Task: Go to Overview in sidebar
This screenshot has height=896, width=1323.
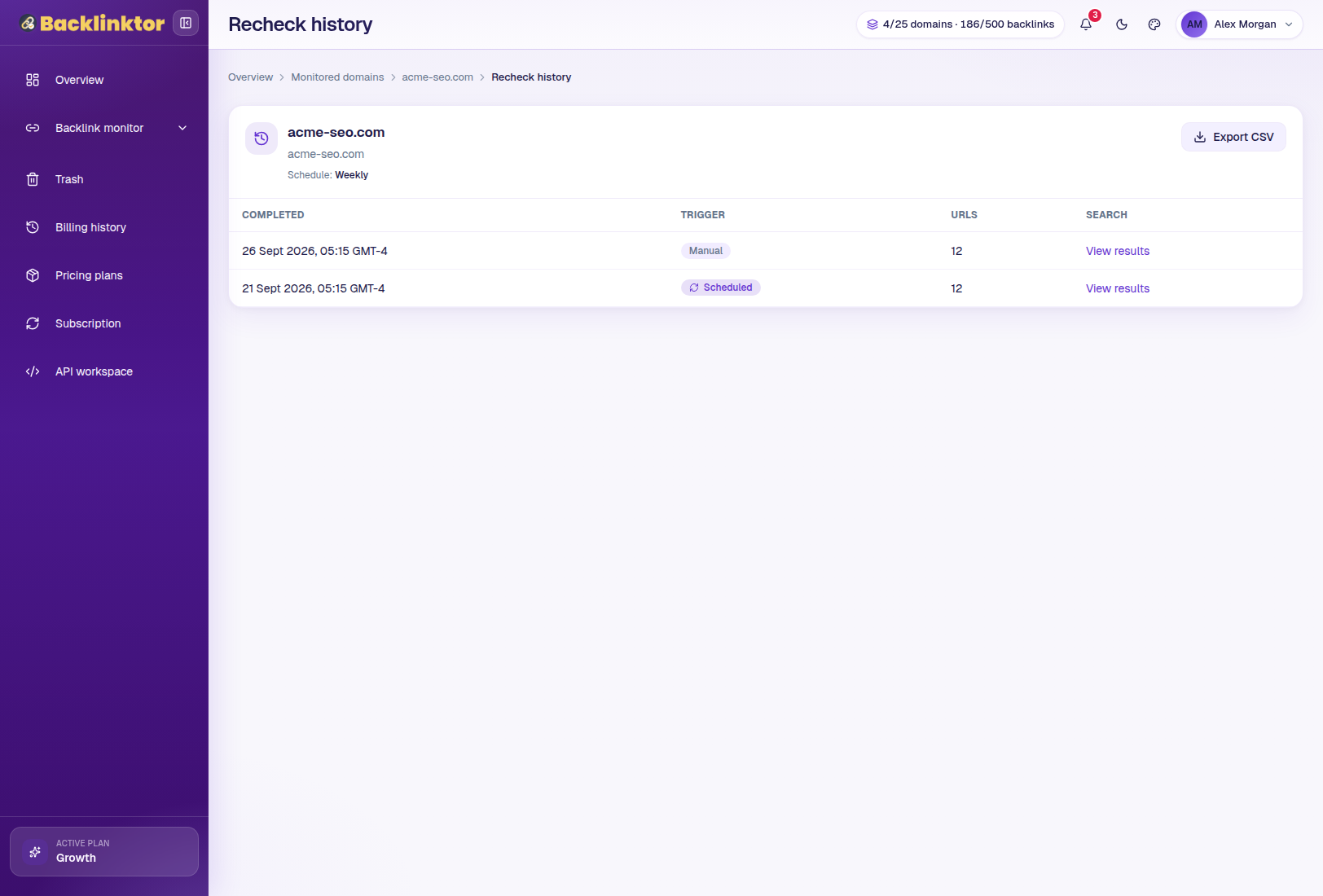Action: coord(104,80)
